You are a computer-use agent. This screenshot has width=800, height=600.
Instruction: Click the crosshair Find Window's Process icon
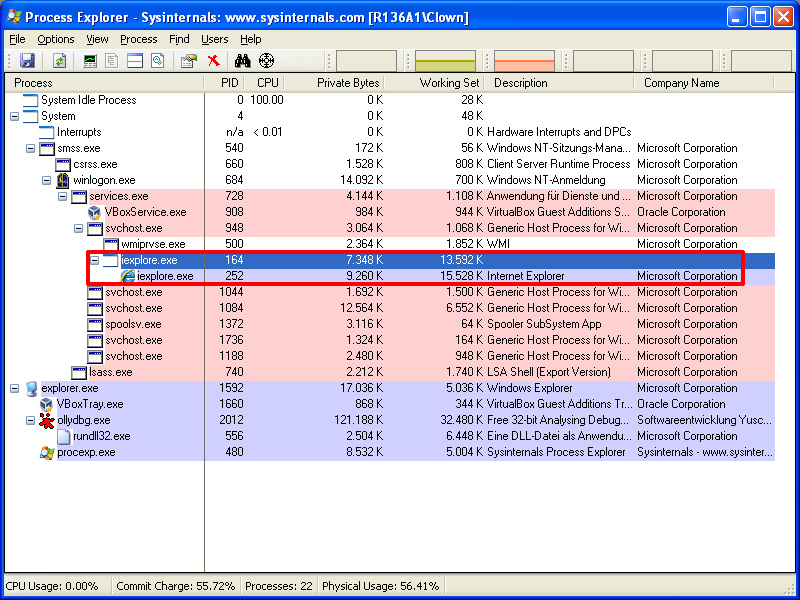pos(266,61)
